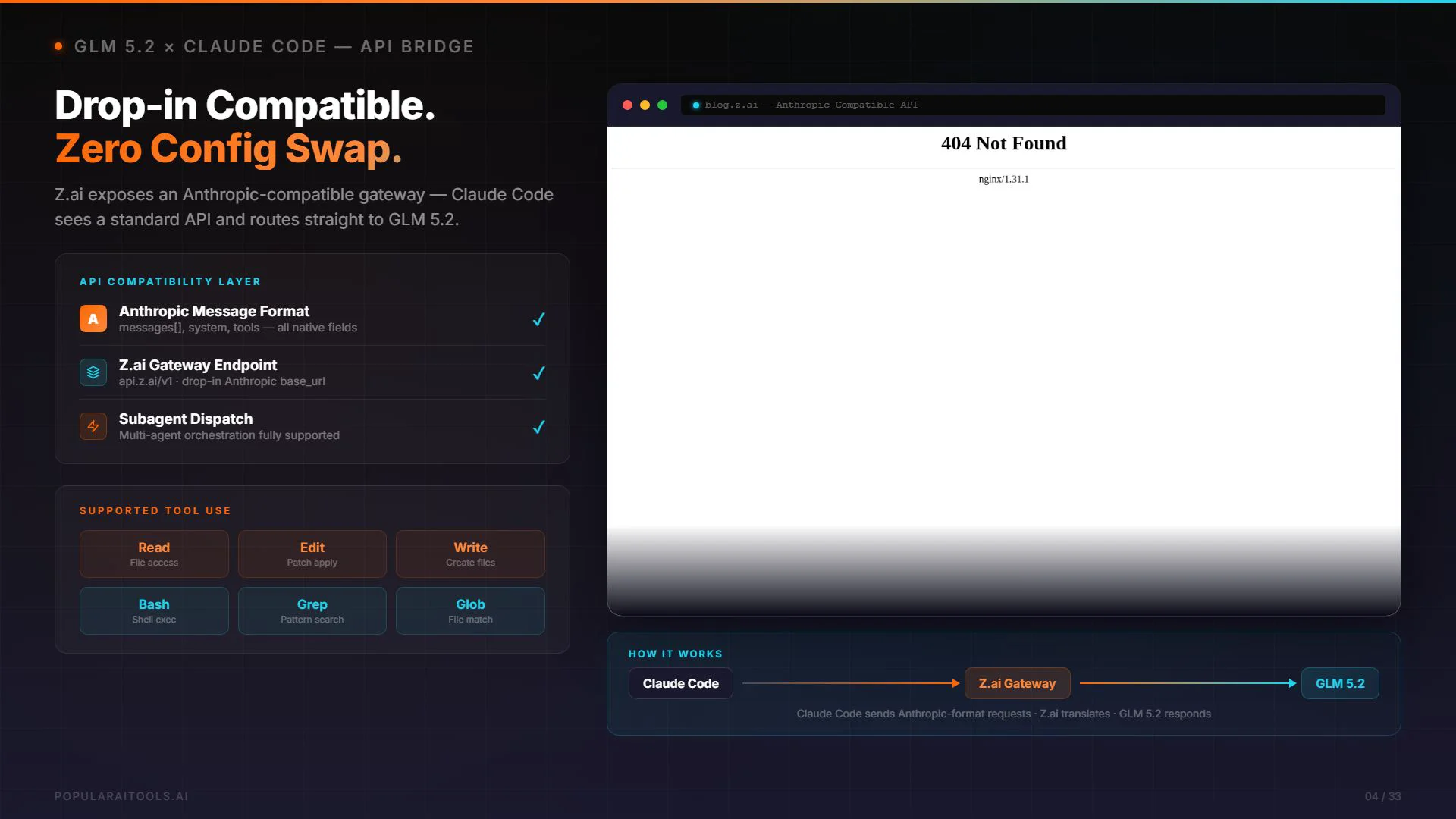Select the Write tool card

[x=470, y=554]
